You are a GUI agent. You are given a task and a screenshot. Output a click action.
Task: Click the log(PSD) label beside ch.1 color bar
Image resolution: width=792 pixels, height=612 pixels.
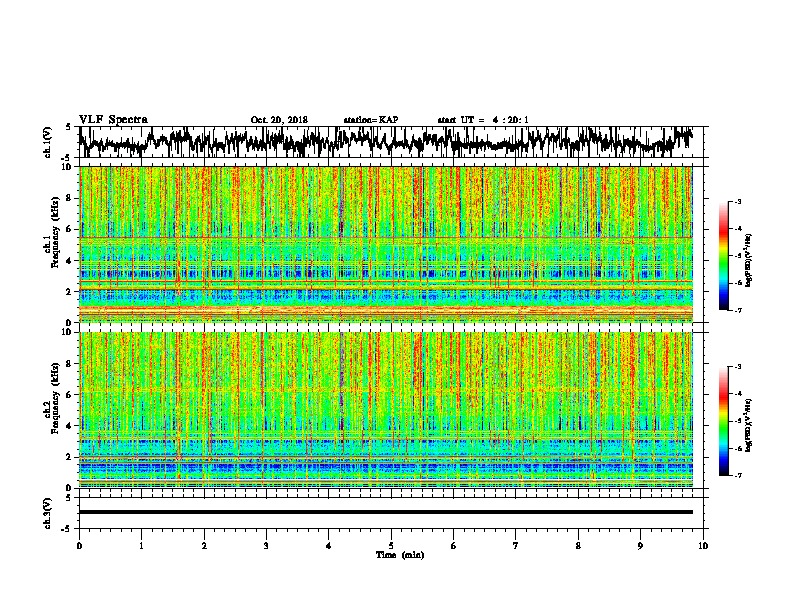point(749,261)
